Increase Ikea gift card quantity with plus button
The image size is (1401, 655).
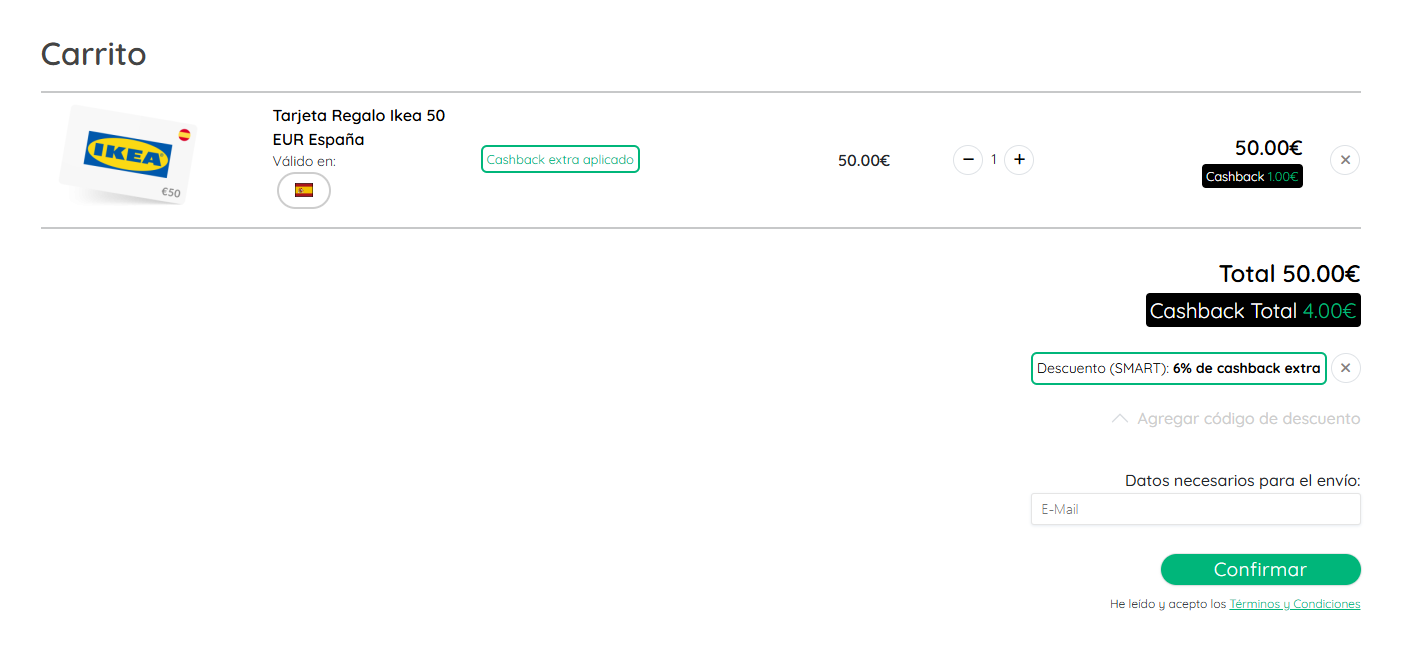1019,160
